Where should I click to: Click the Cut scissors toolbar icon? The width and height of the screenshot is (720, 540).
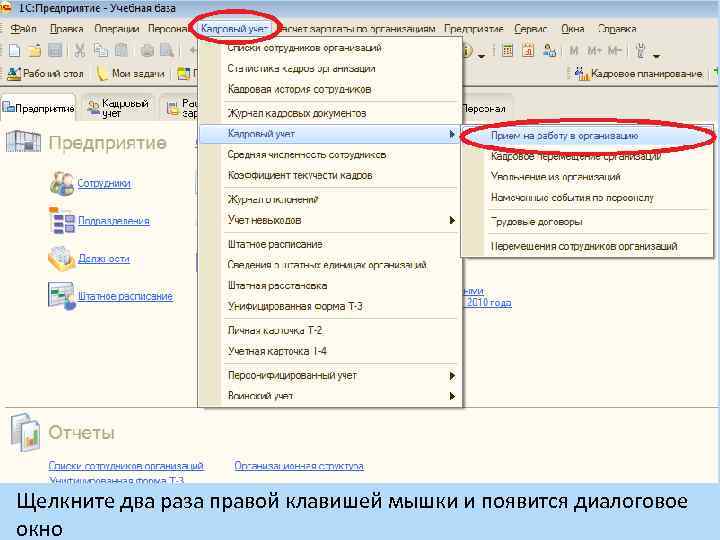tap(80, 51)
